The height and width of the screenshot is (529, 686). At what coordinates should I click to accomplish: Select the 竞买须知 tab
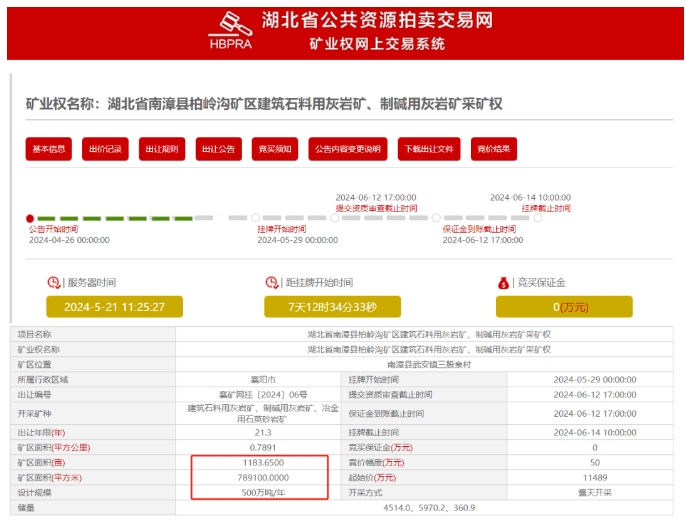tap(275, 149)
